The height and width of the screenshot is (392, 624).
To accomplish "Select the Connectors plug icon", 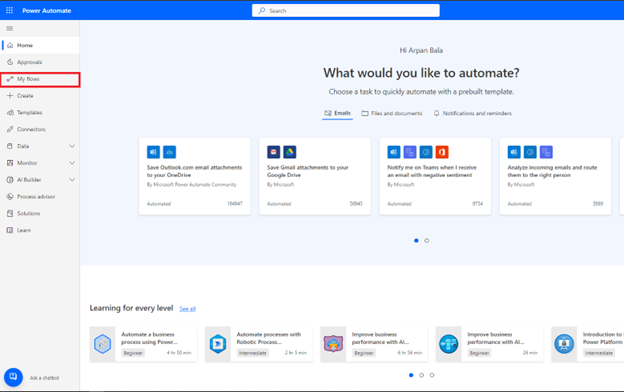I will pyautogui.click(x=10, y=129).
